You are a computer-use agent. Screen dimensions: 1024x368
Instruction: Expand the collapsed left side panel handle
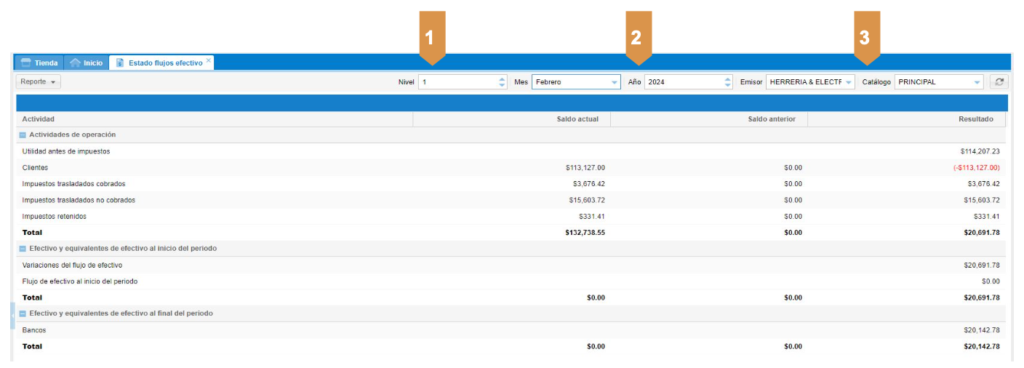12,316
